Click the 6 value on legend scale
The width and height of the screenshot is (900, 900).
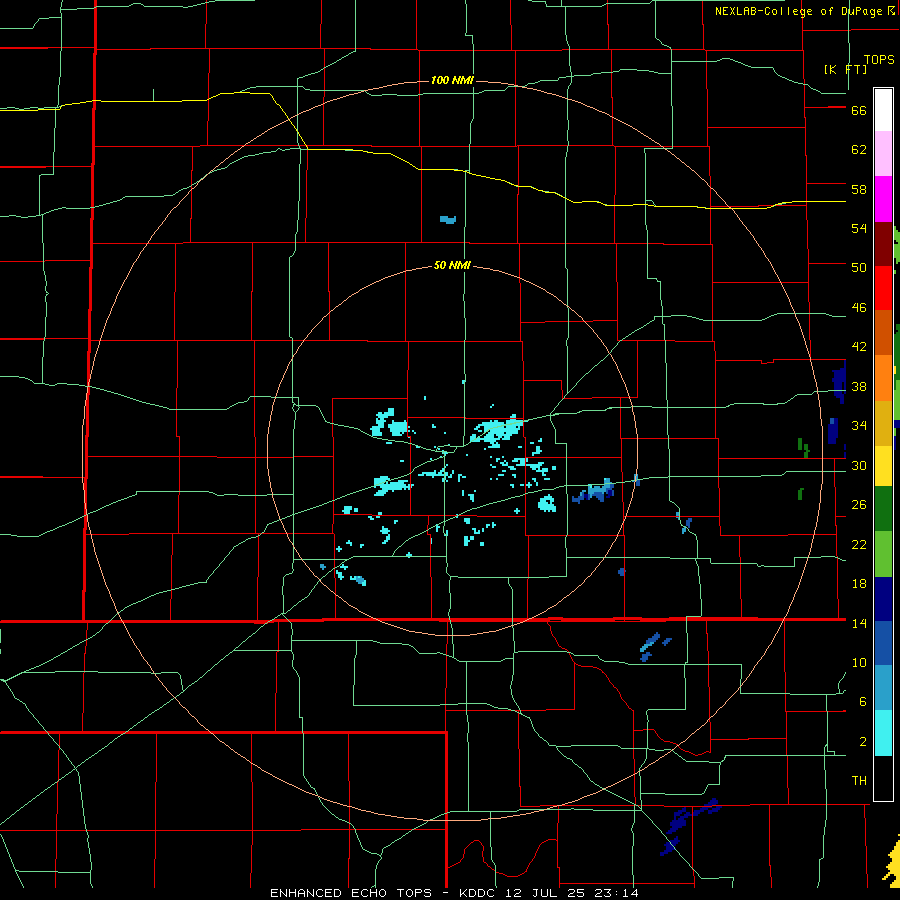[863, 702]
